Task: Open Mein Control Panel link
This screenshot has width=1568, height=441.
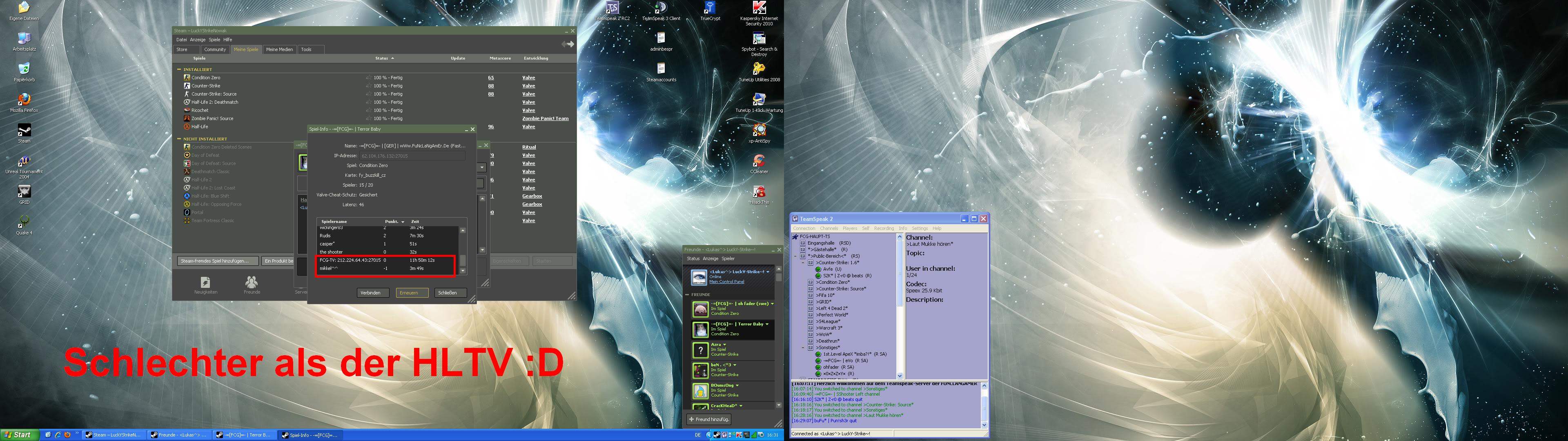Action: (727, 282)
